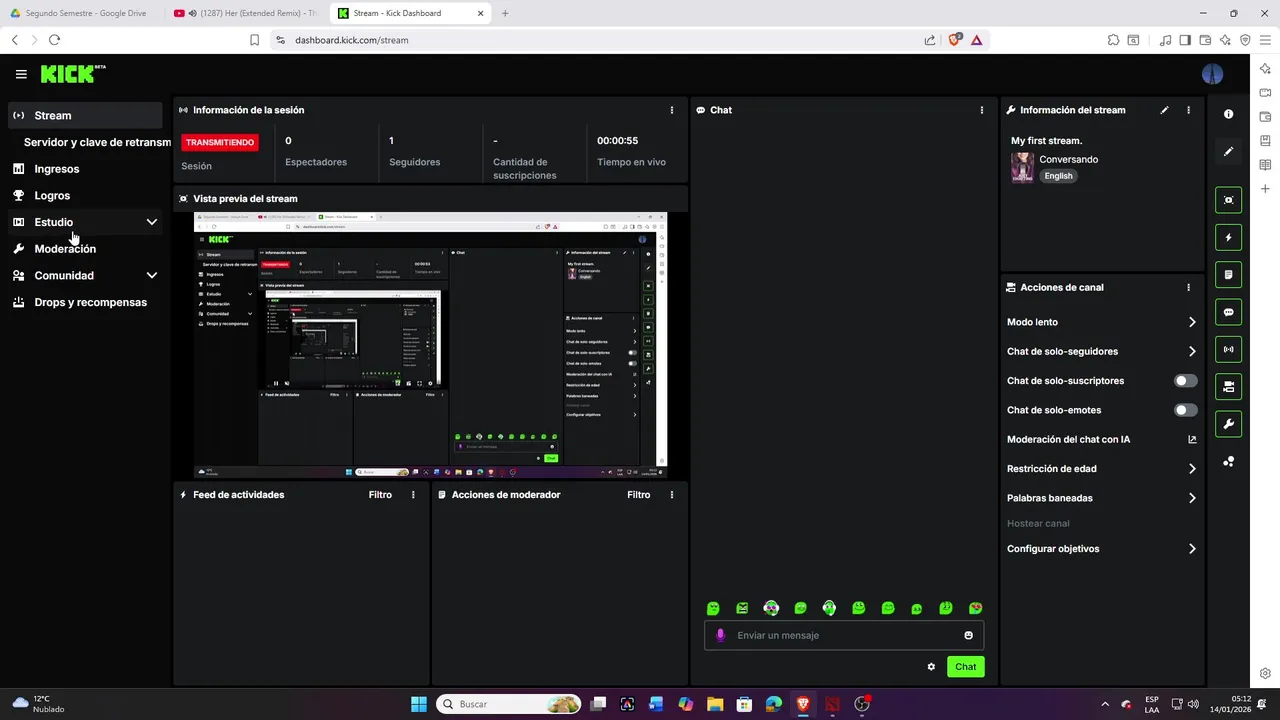Open Acciones de canal three-dot menu

tap(1188, 287)
